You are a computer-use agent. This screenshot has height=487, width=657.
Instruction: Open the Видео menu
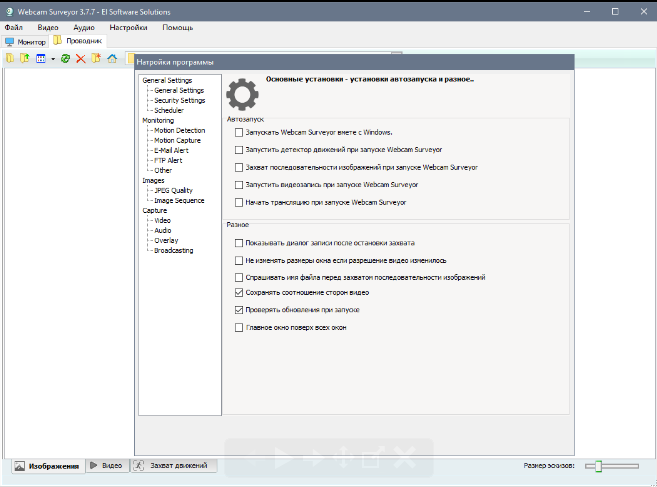coord(48,28)
